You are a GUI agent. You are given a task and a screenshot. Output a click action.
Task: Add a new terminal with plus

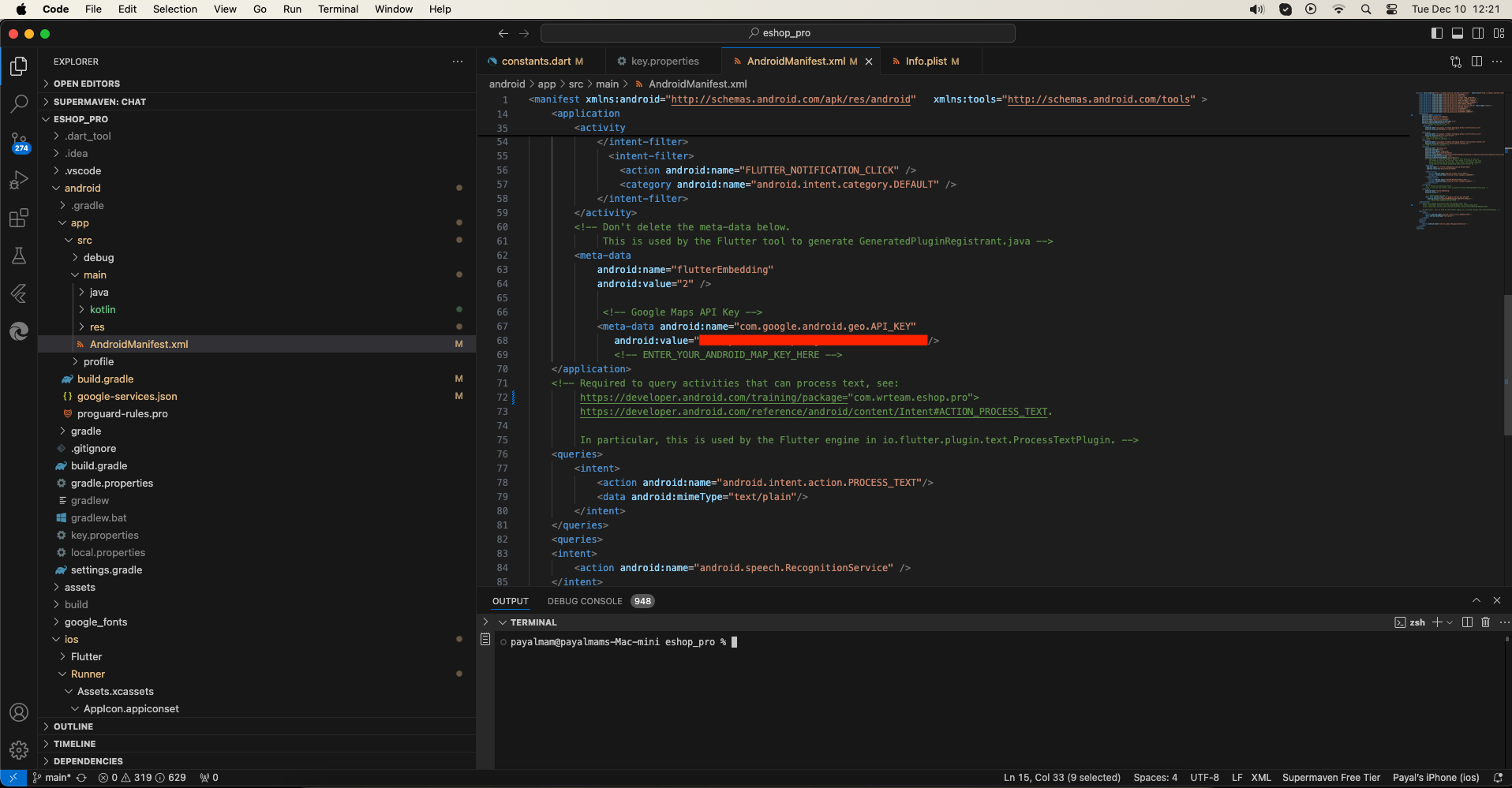click(1437, 622)
